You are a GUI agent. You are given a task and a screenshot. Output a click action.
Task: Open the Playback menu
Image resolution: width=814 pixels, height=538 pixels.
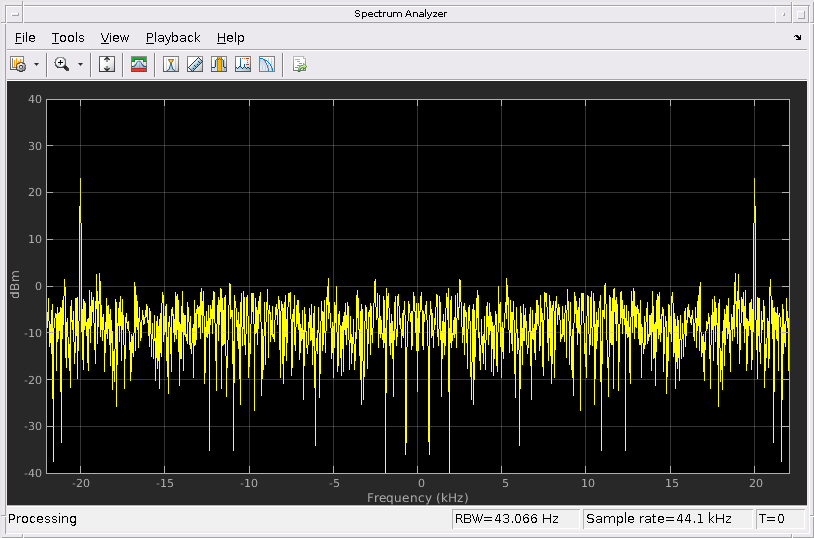(173, 38)
